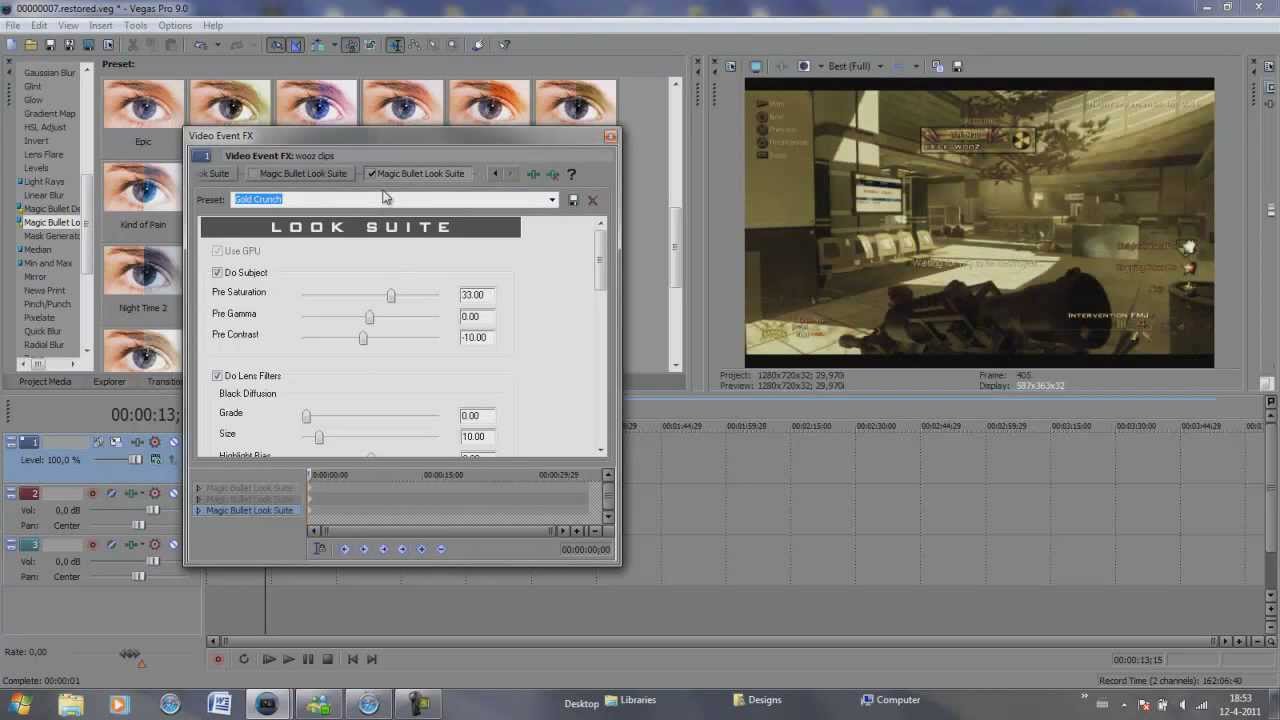Screen dimensions: 1280x720
Task: Click Go to Start transport button
Action: pyautogui.click(x=352, y=659)
